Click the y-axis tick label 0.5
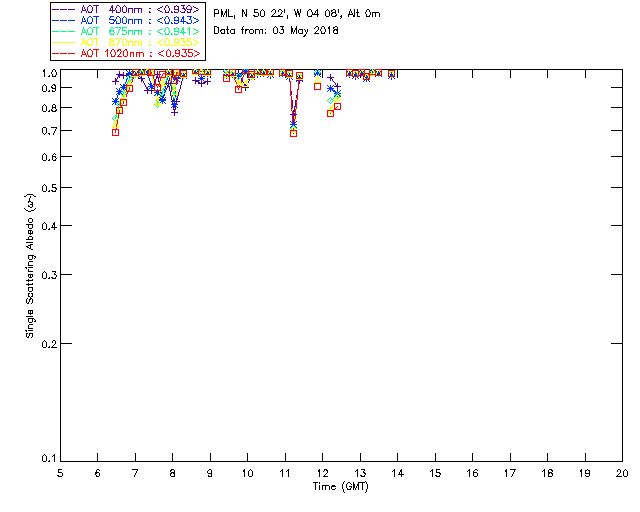The height and width of the screenshot is (512, 640). (x=48, y=188)
